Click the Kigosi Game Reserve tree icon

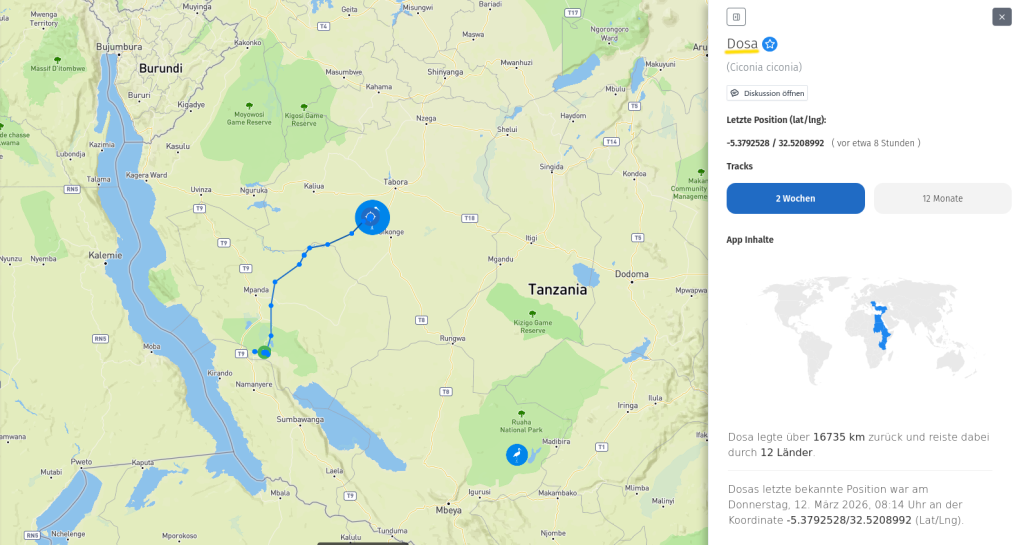coord(304,107)
